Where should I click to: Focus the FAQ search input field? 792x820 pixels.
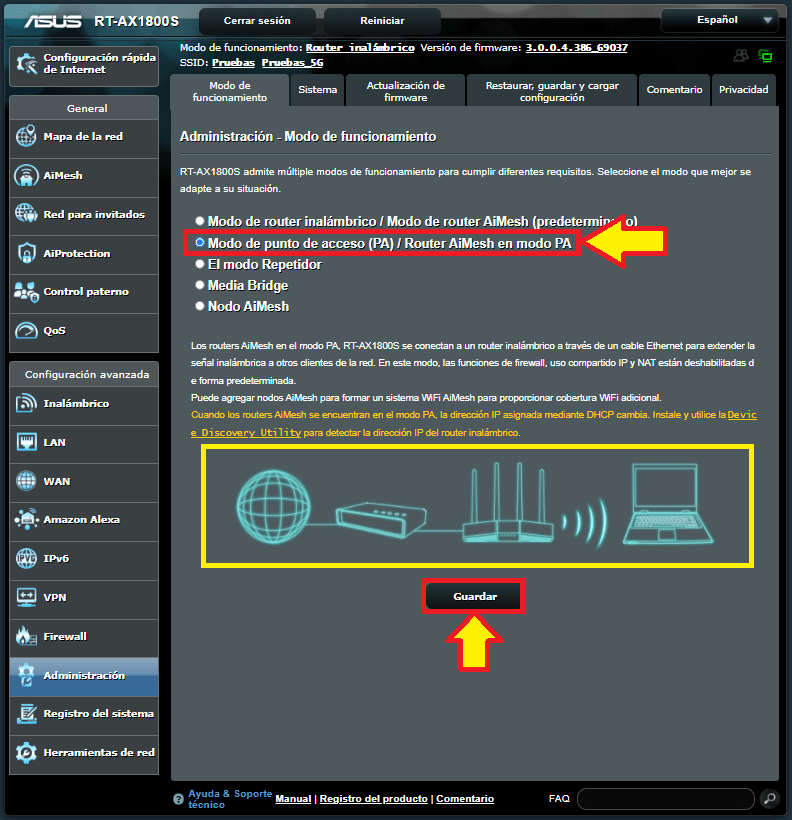click(x=665, y=799)
